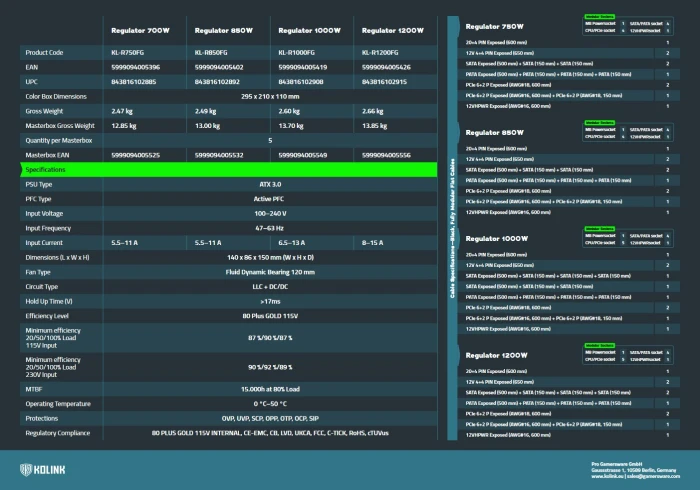Select the 'Pro Gamersware GmbH' company name
Screen dimensions: 700x490
(x=617, y=464)
